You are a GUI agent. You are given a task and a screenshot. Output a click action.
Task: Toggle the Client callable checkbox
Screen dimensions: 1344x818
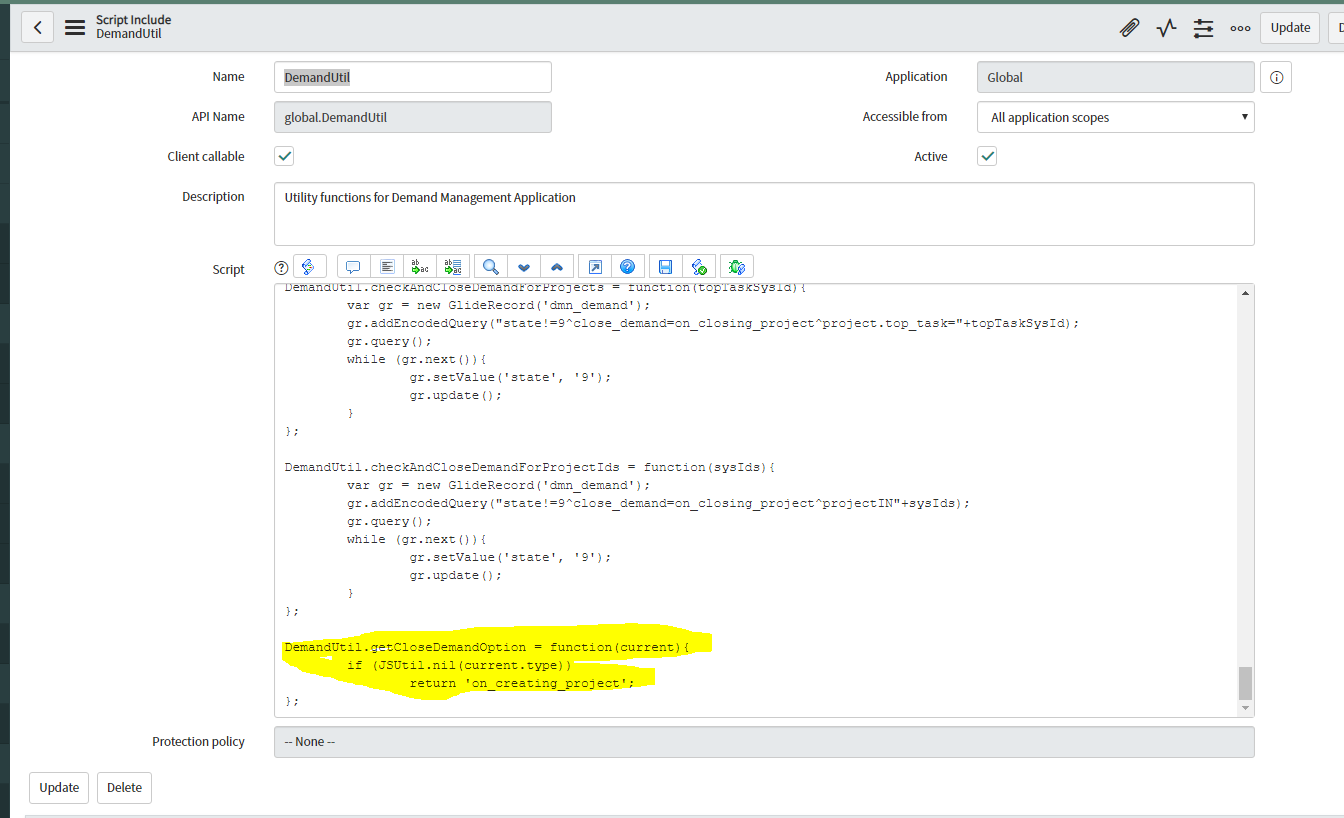pos(284,156)
